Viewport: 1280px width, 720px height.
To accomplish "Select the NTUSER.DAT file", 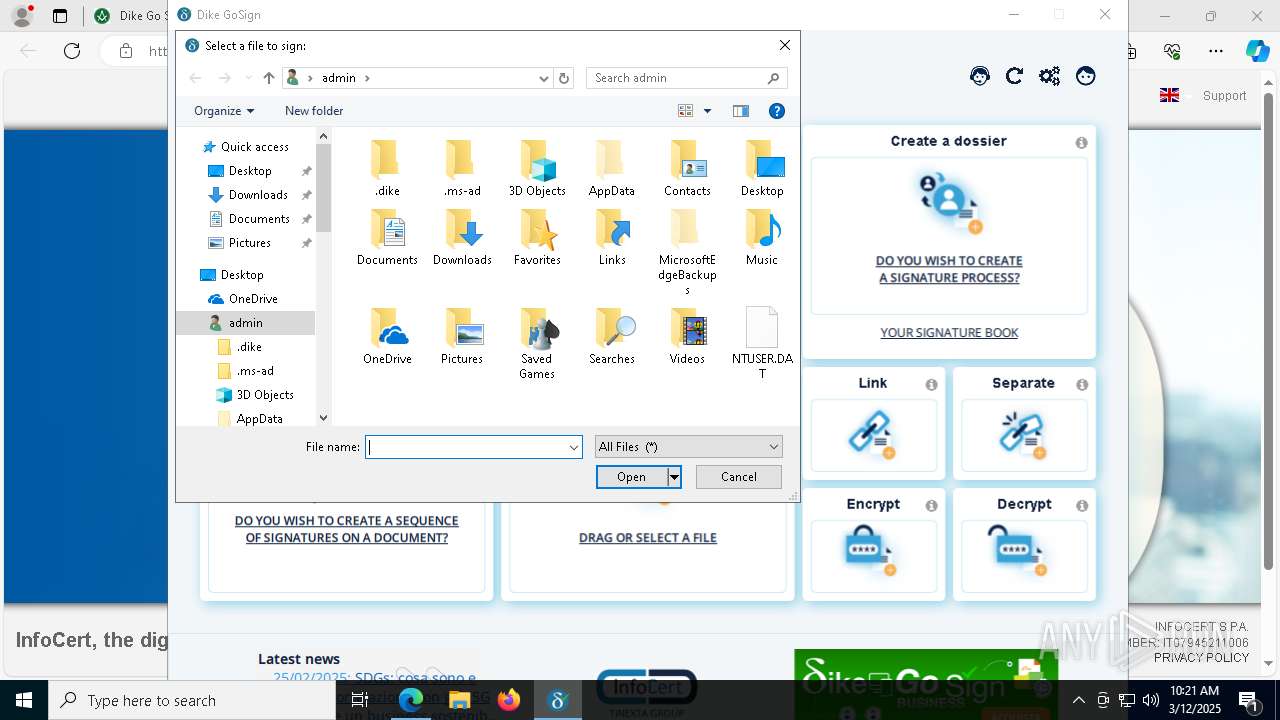I will (762, 343).
